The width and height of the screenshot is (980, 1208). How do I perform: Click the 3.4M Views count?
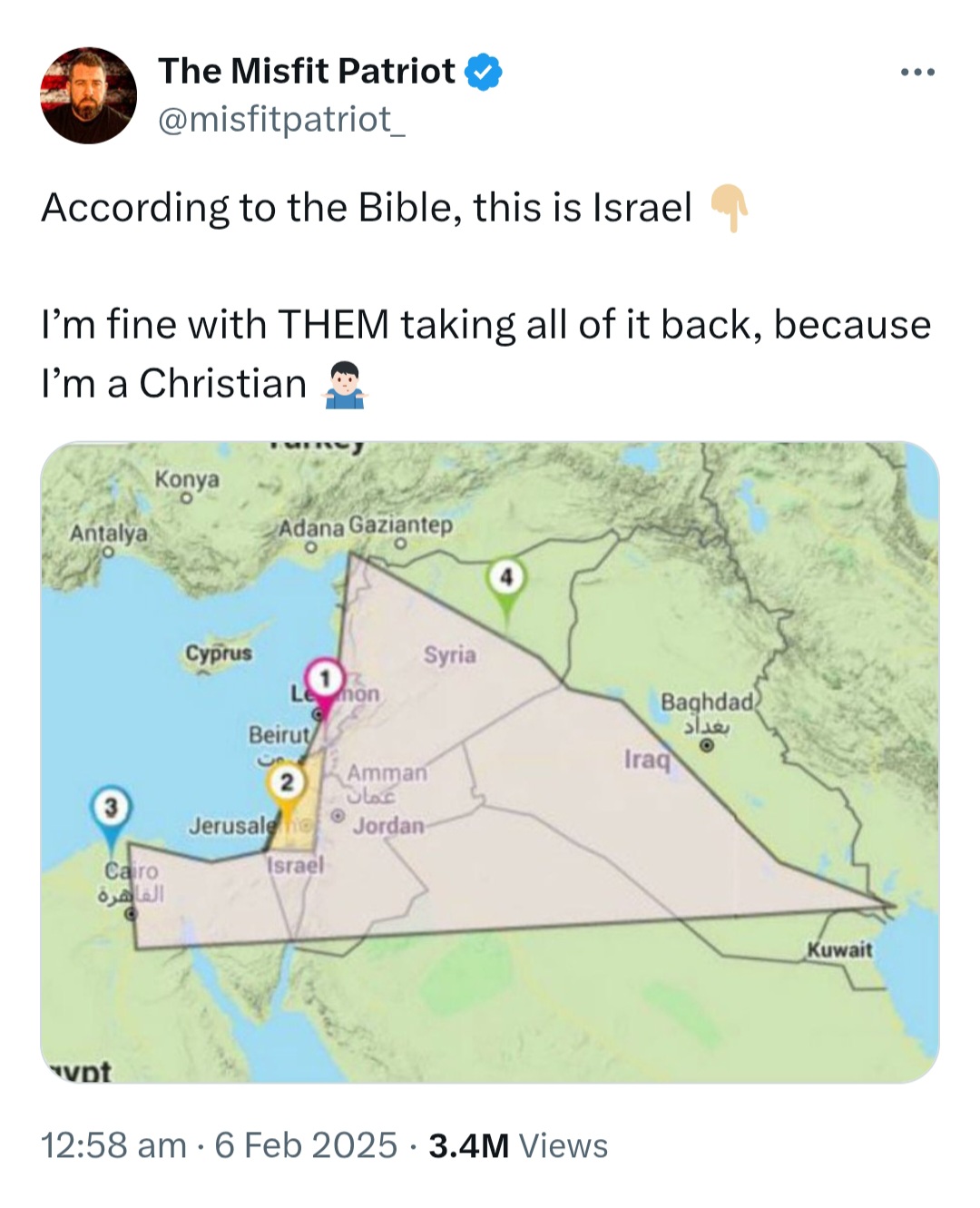click(x=518, y=1145)
